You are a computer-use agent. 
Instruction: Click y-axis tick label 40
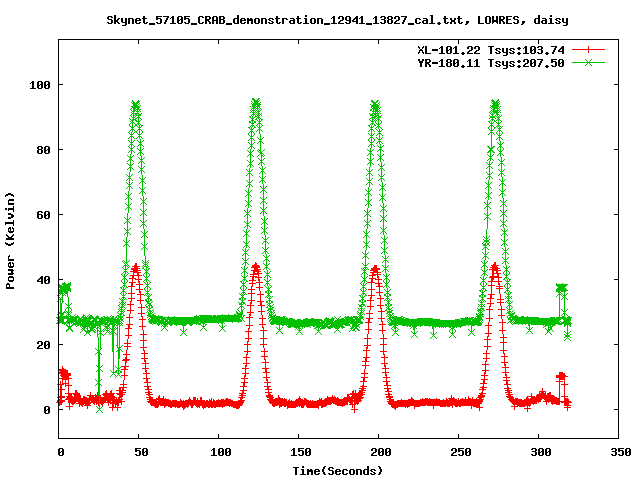pyautogui.click(x=43, y=280)
